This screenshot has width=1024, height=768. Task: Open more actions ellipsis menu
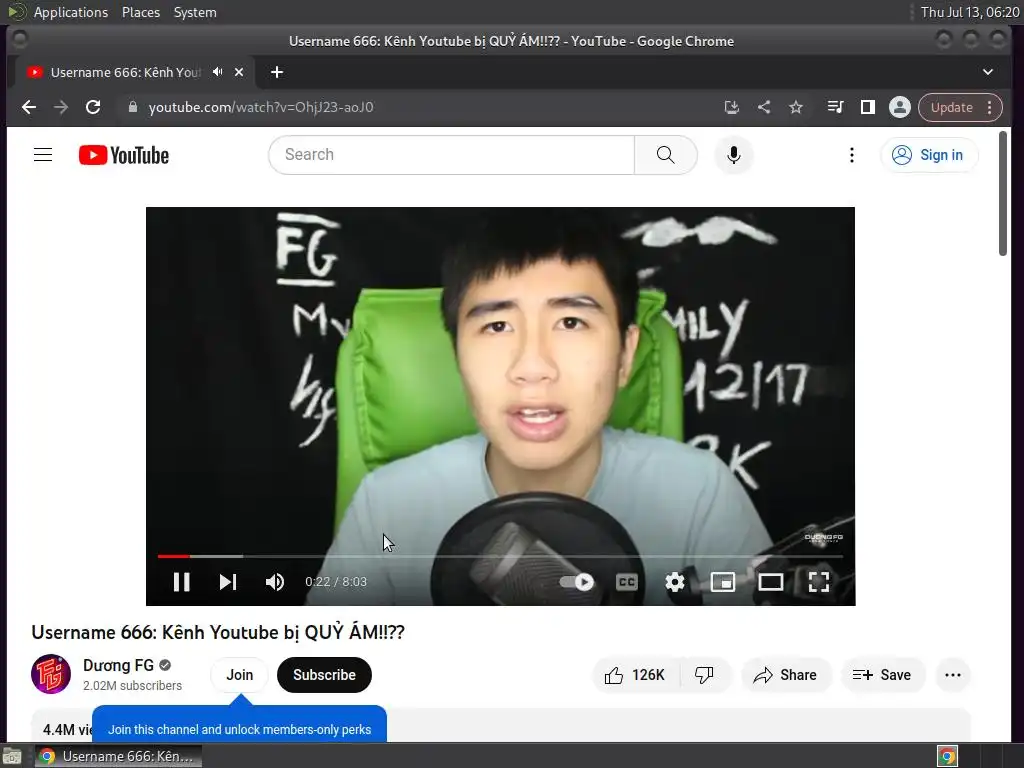click(953, 675)
